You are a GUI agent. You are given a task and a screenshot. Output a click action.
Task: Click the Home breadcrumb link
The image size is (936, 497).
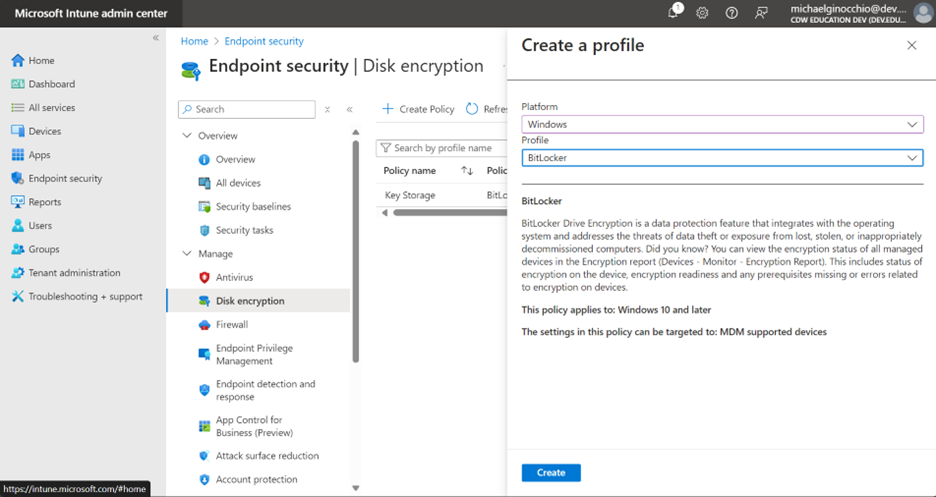point(194,41)
